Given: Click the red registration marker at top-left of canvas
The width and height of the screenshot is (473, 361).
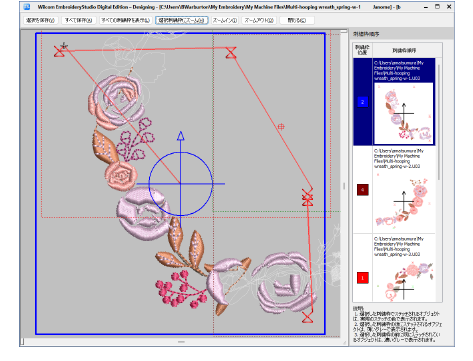Looking at the screenshot, I should point(59,51).
